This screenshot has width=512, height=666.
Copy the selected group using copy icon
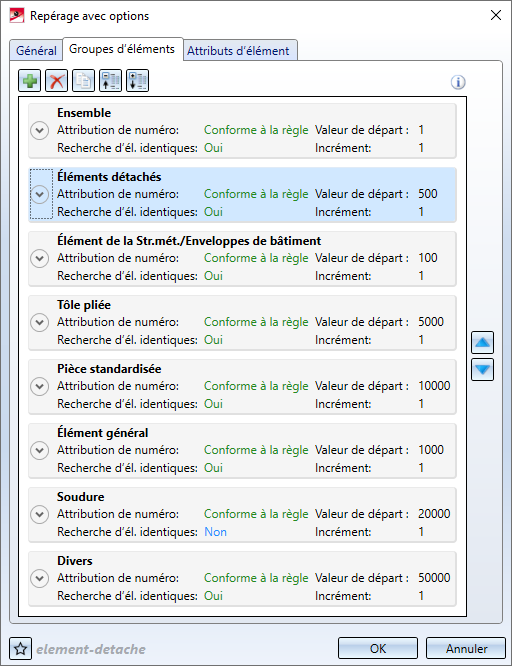(84, 81)
